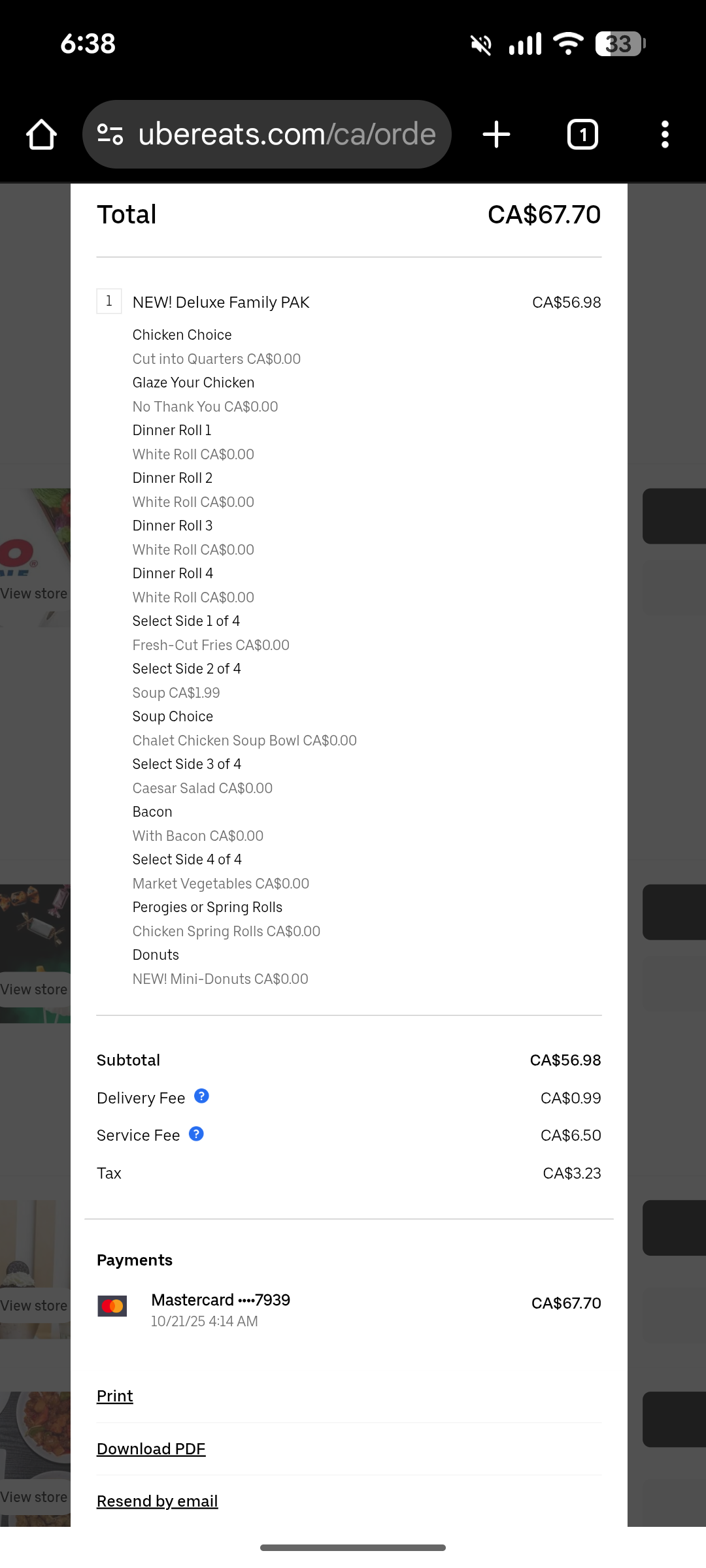Click the Service Fee help icon

click(x=196, y=1134)
